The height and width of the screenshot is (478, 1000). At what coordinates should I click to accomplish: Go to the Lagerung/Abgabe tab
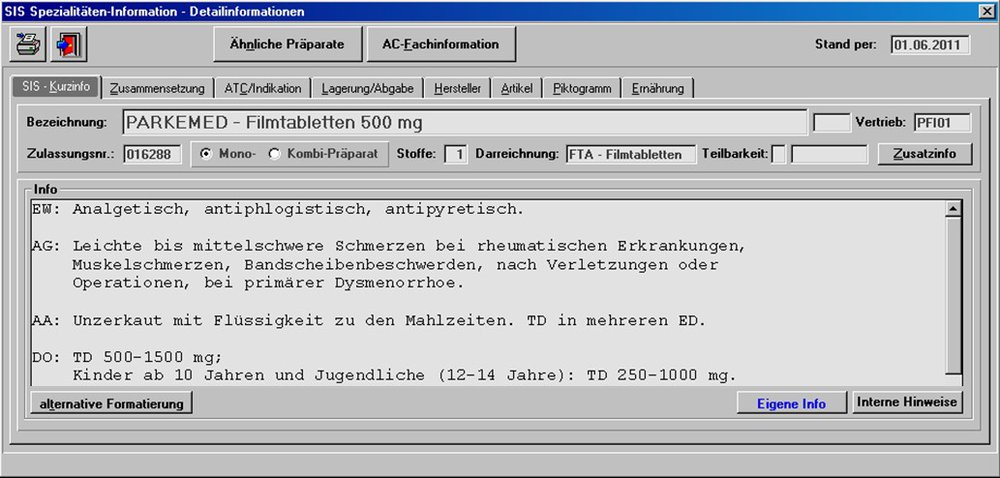coord(367,89)
